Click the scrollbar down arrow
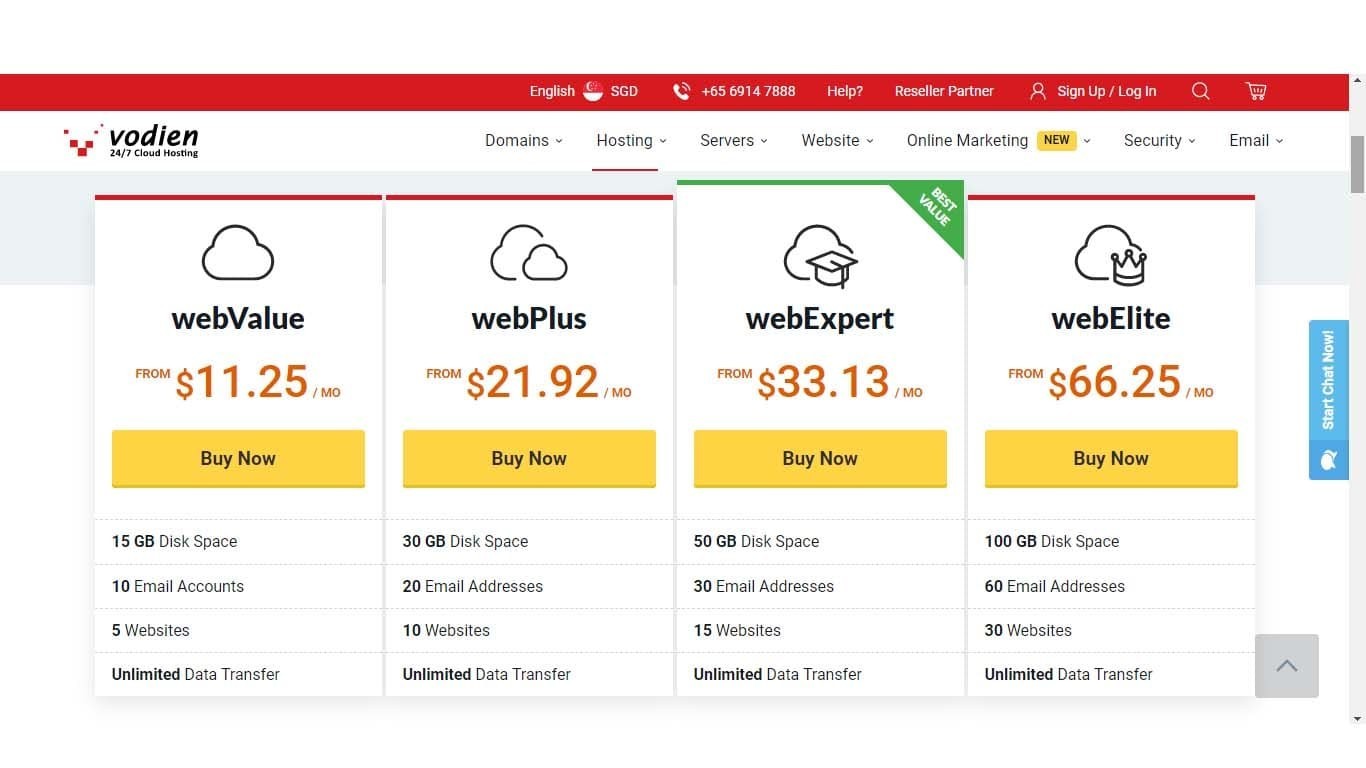Viewport: 1366px width, 768px height. [1358, 718]
